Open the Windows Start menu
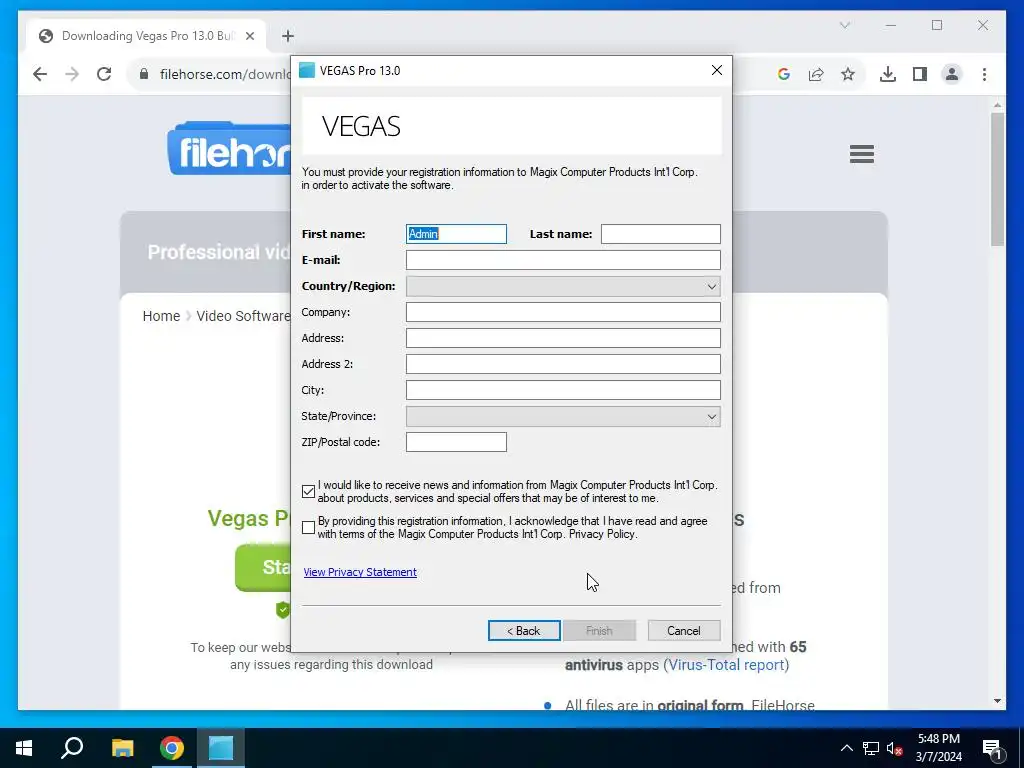This screenshot has height=768, width=1024. pos(24,748)
